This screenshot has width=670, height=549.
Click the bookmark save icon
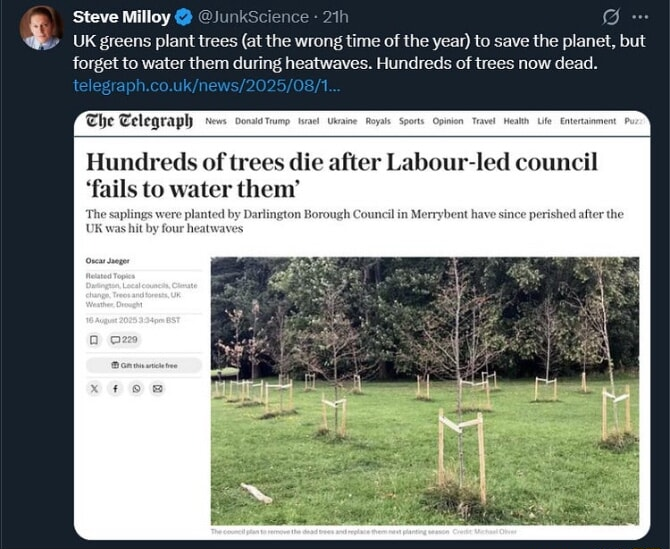click(x=94, y=340)
